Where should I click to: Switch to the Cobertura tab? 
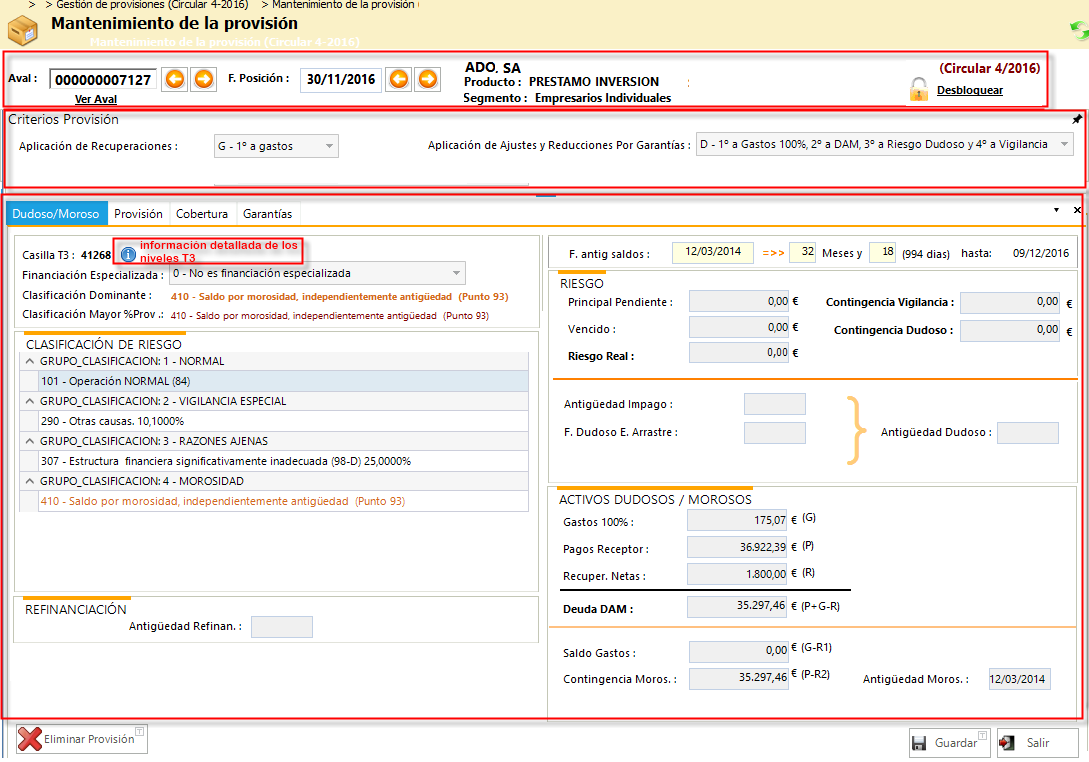click(x=201, y=213)
